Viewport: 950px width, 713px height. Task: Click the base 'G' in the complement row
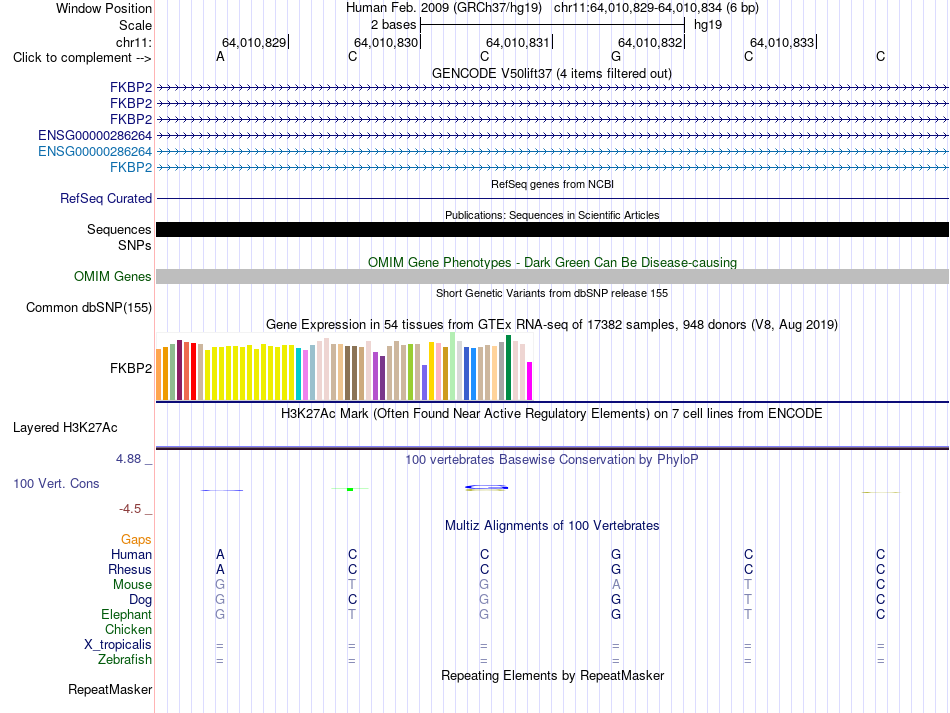click(616, 57)
